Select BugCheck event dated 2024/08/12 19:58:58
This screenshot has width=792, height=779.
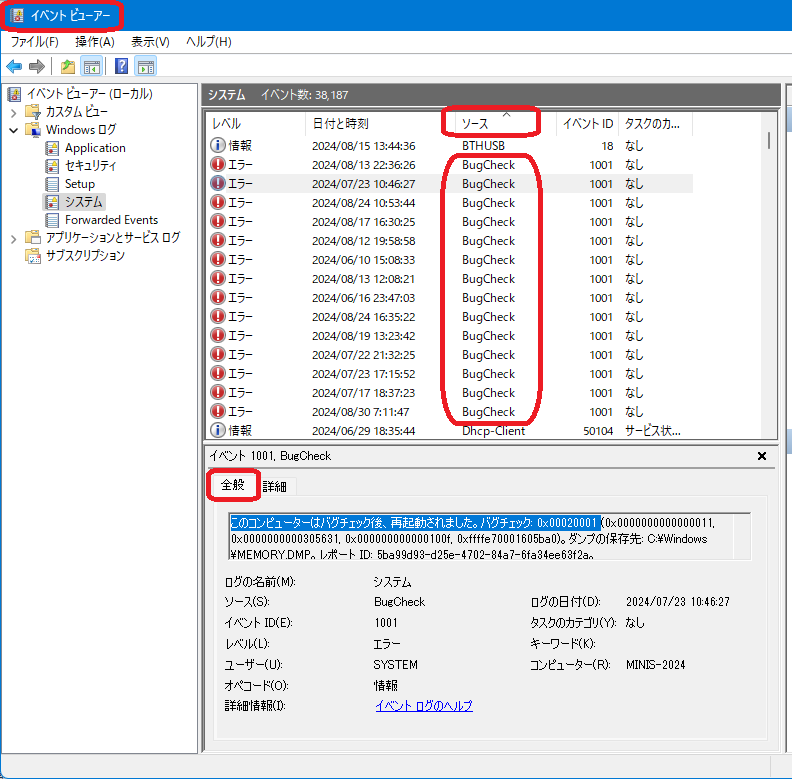click(x=450, y=241)
